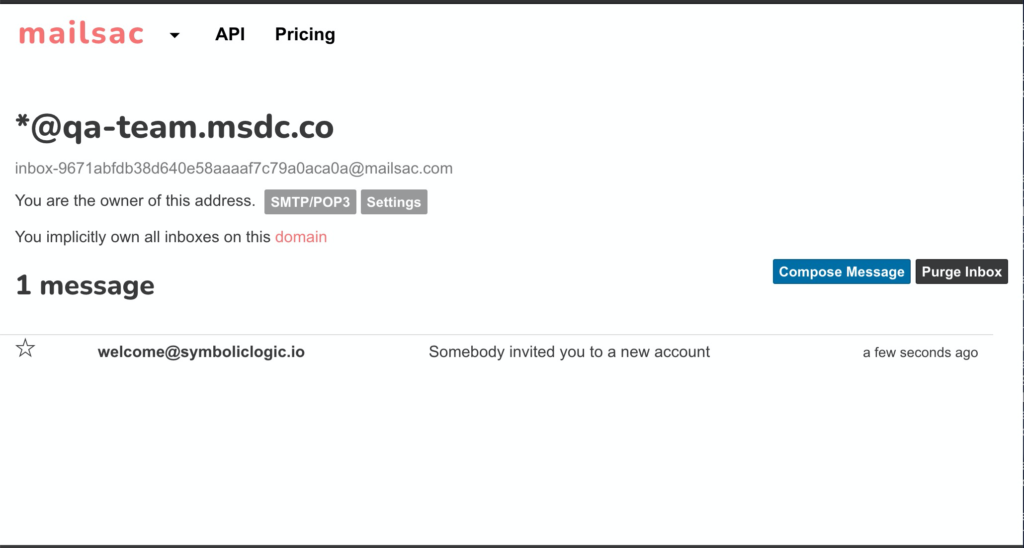
Task: Follow the pink domain link
Action: [x=301, y=237]
